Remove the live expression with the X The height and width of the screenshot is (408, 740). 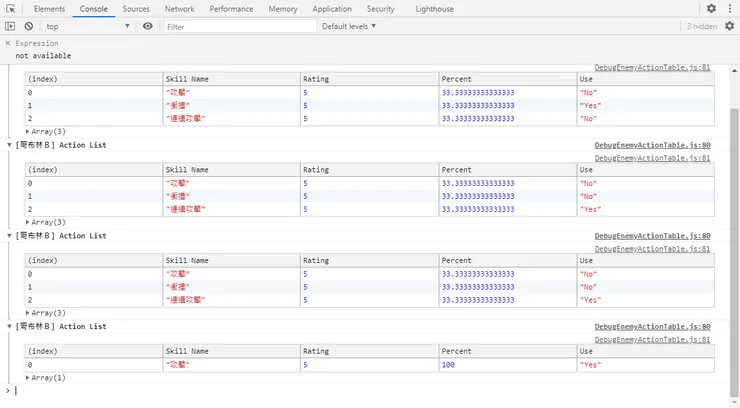pyautogui.click(x=8, y=44)
